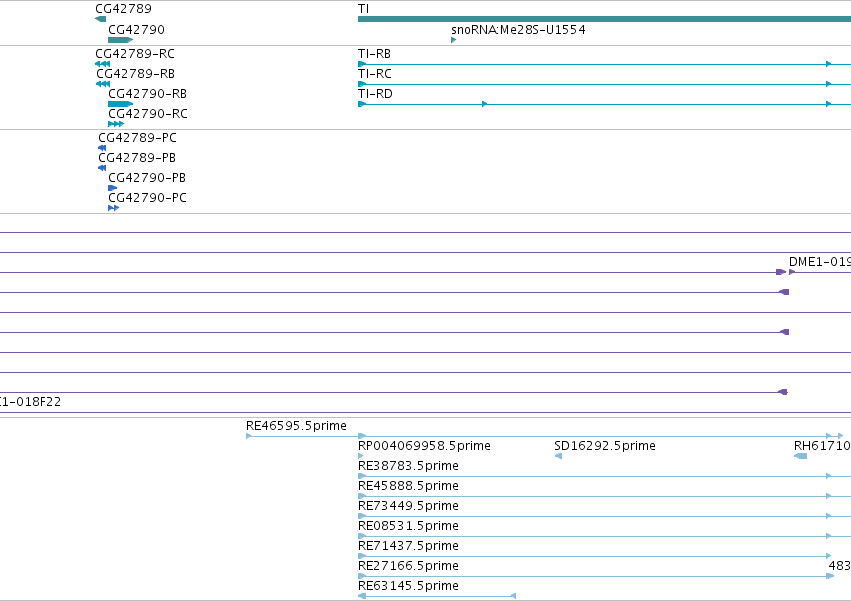Click the SD16292.5prime label
The height and width of the screenshot is (601, 851).
(x=605, y=446)
